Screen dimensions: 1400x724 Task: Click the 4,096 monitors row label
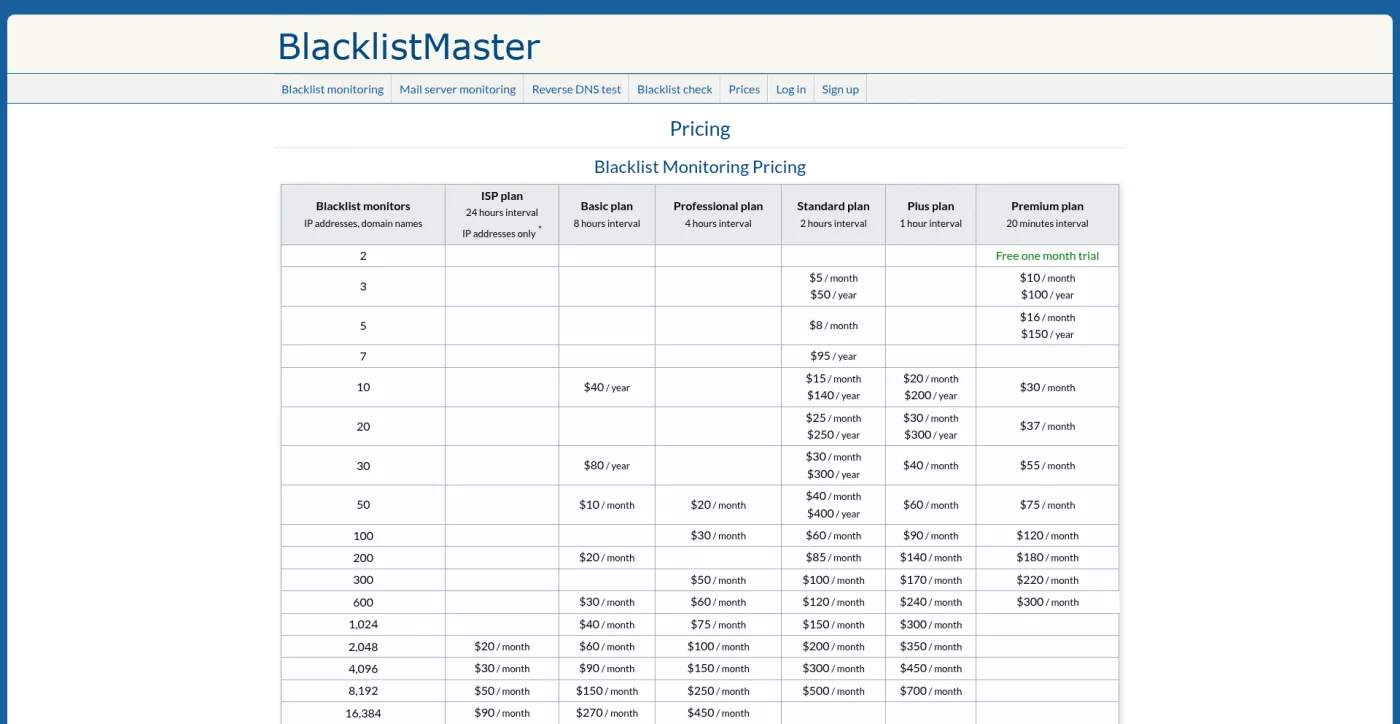[x=363, y=669]
